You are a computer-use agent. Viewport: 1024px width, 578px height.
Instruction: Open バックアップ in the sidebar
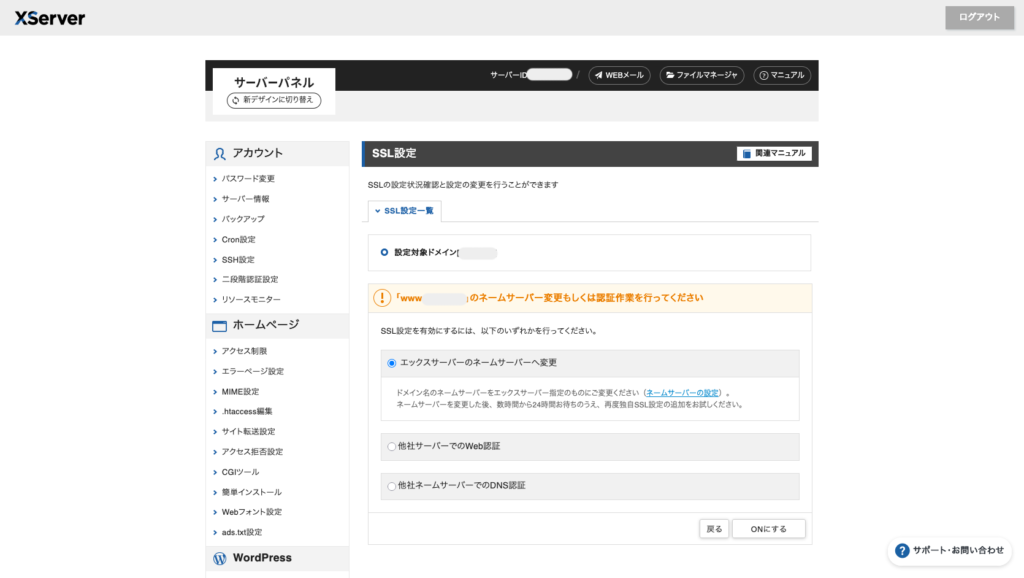(x=242, y=219)
